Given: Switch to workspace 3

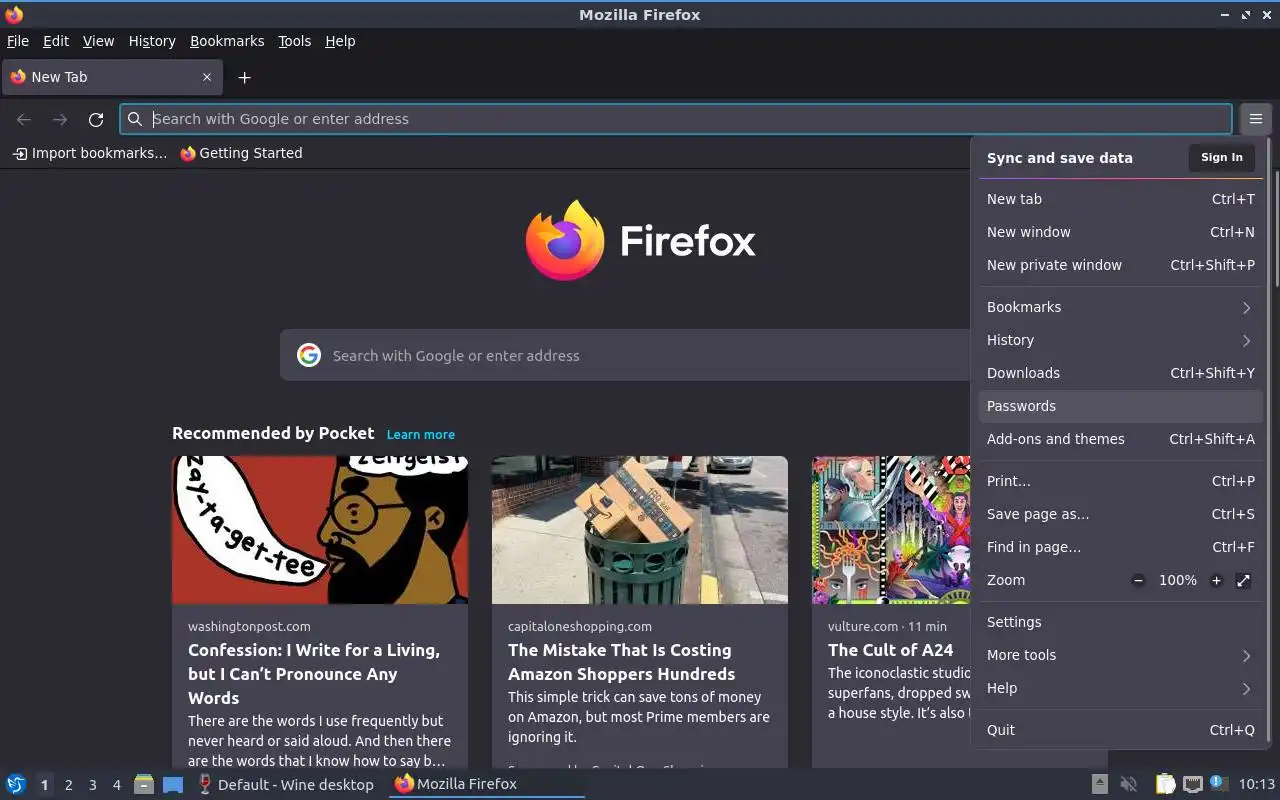Looking at the screenshot, I should tap(93, 785).
